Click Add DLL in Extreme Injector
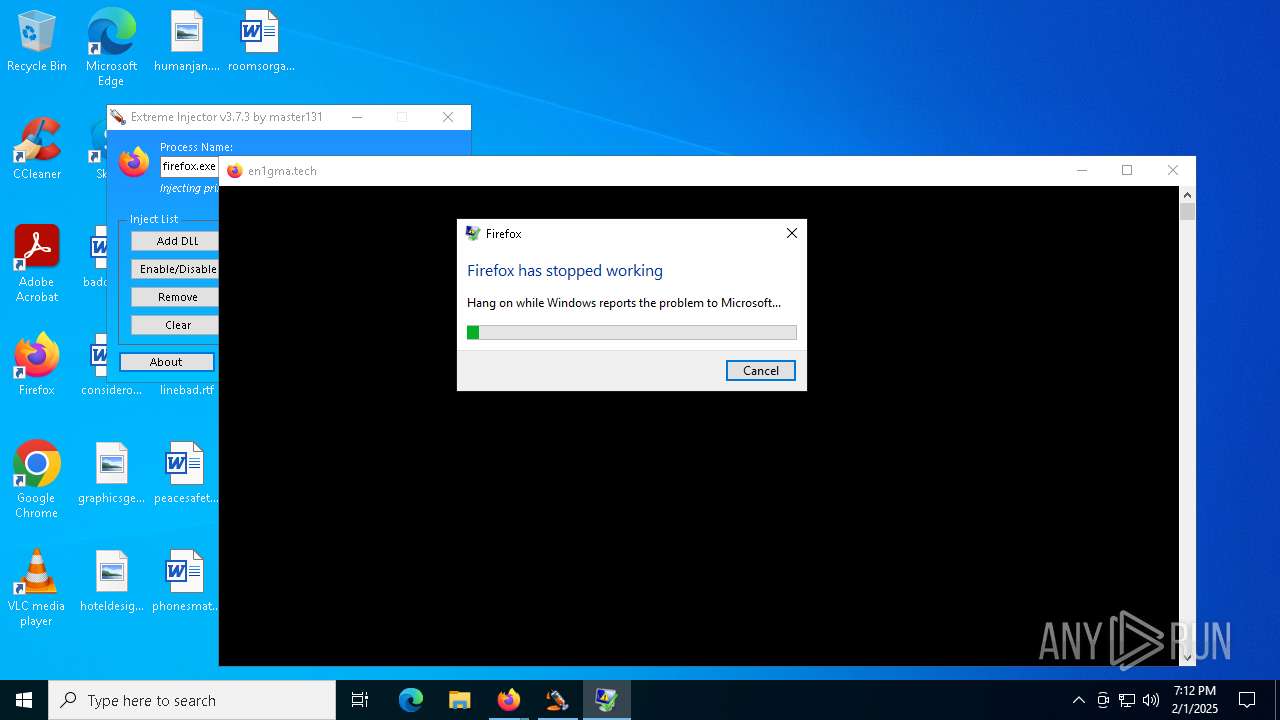Screen dimensions: 1280x720 [x=177, y=241]
